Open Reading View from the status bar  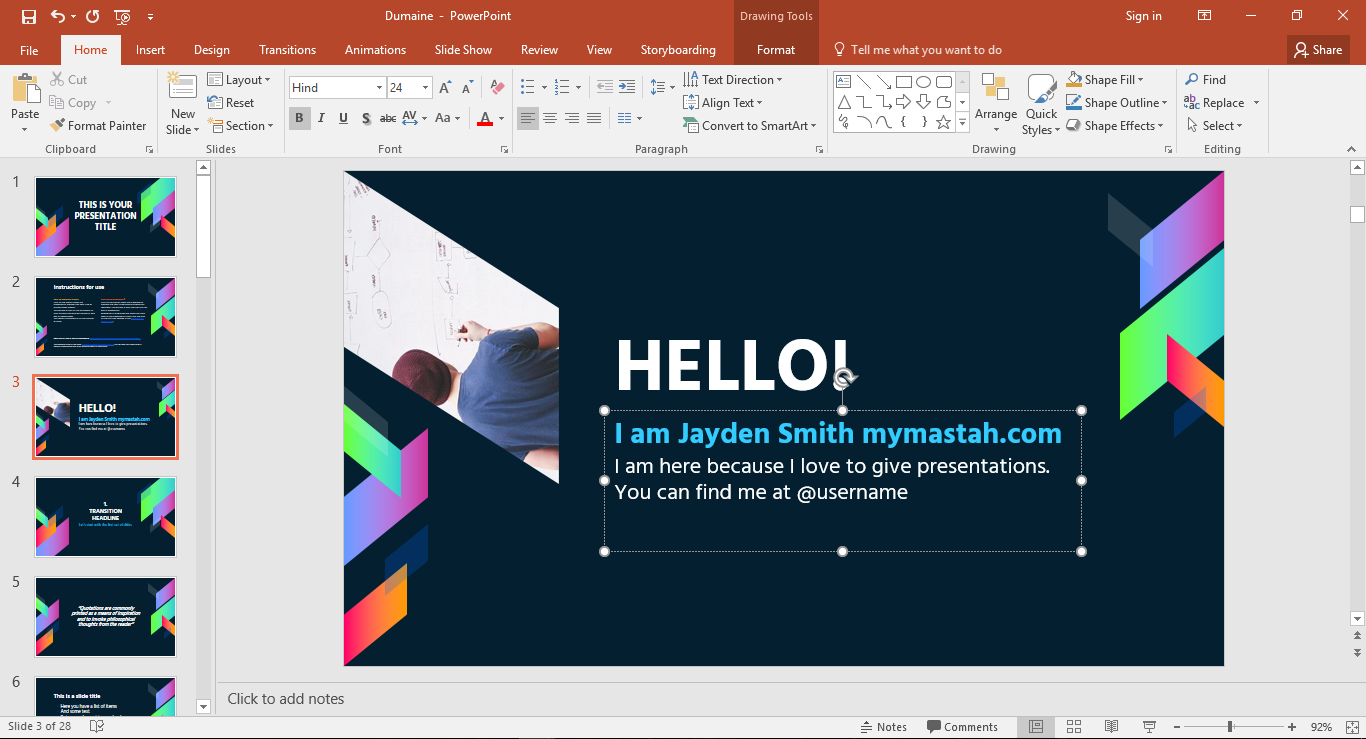[1111, 727]
